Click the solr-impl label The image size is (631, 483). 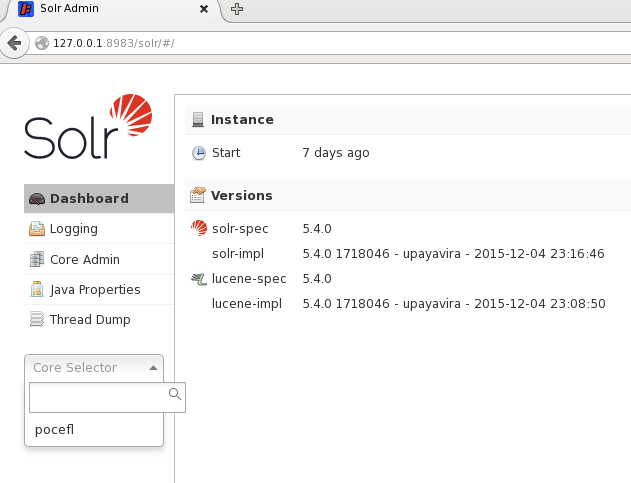point(238,254)
